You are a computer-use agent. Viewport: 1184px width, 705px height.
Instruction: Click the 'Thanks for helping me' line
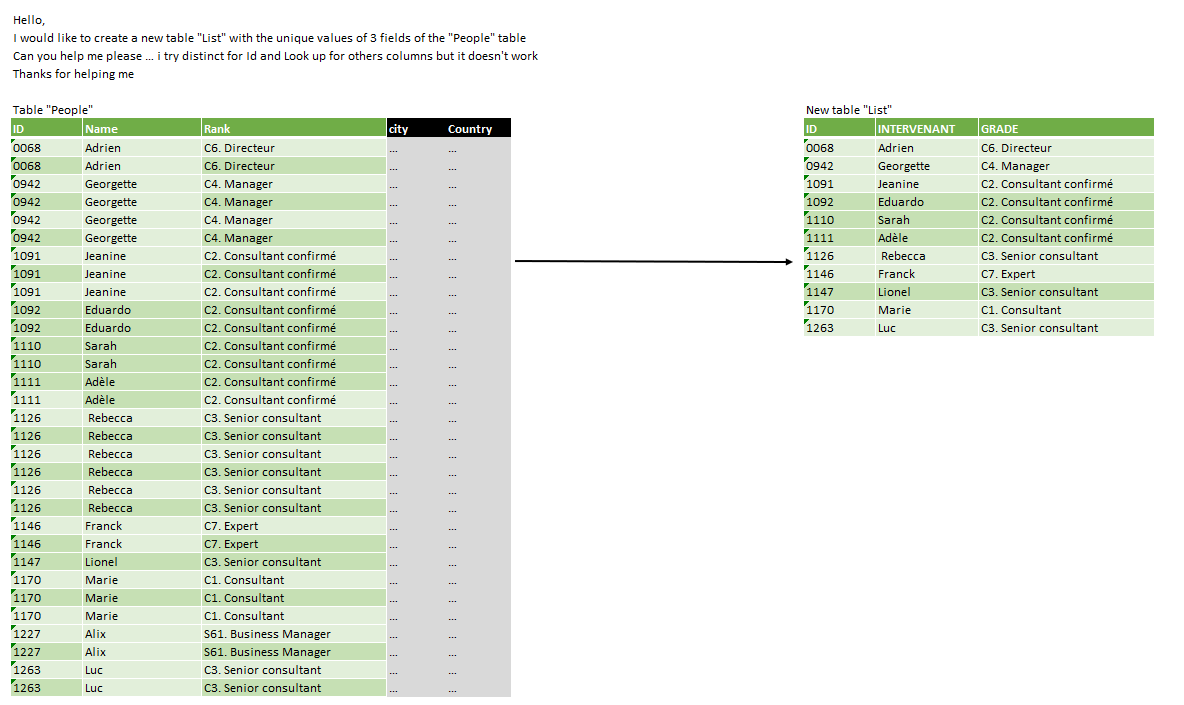tap(73, 74)
